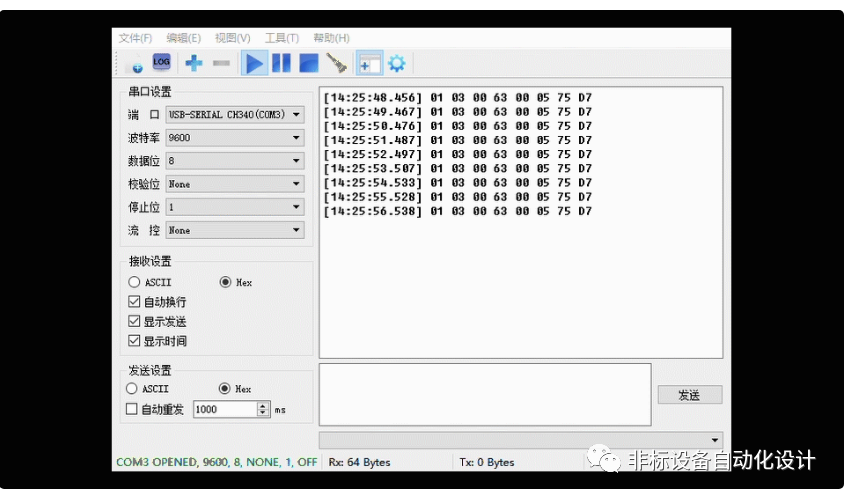
Task: Open the 帮助(H) menu
Action: tap(332, 38)
